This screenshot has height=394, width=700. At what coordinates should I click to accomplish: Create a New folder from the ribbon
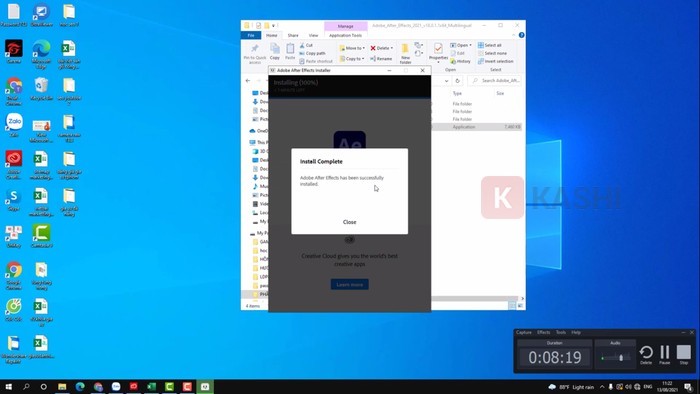(x=405, y=53)
